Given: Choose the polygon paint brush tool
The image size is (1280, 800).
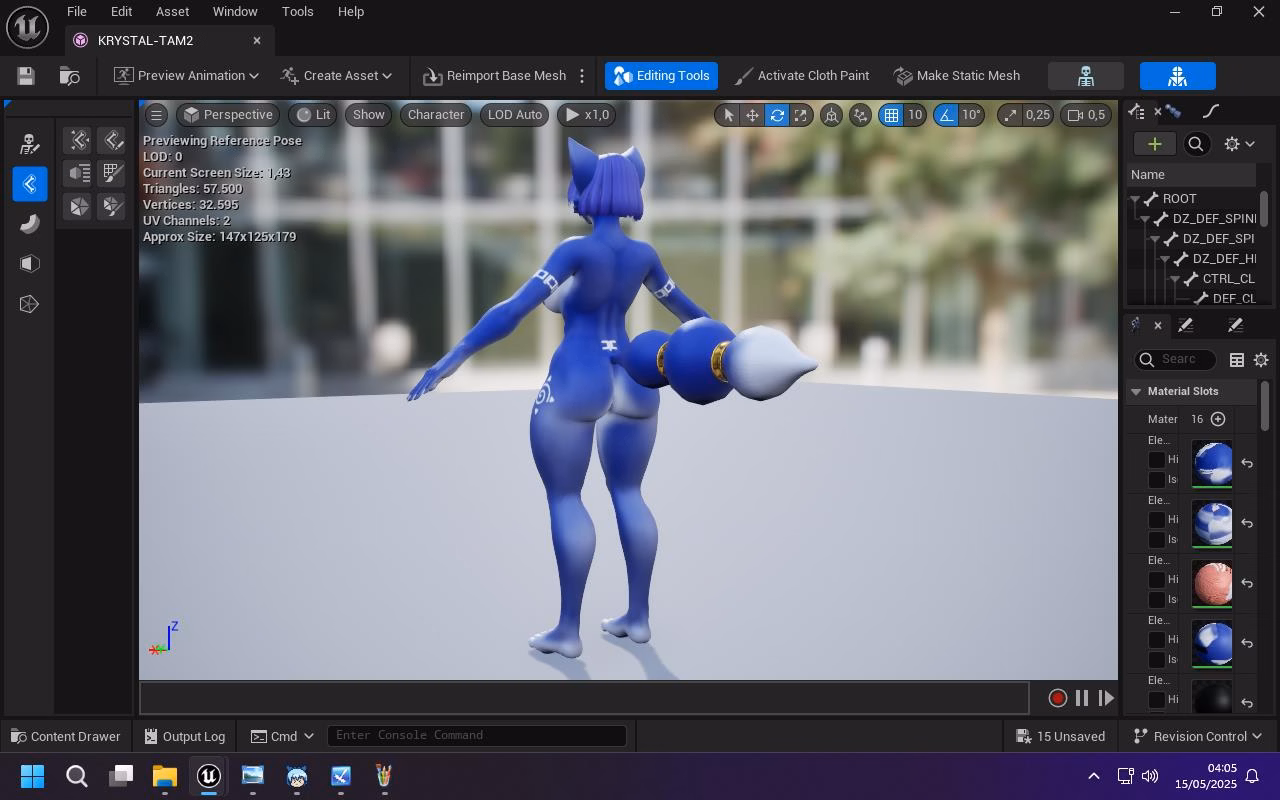Looking at the screenshot, I should point(112,206).
